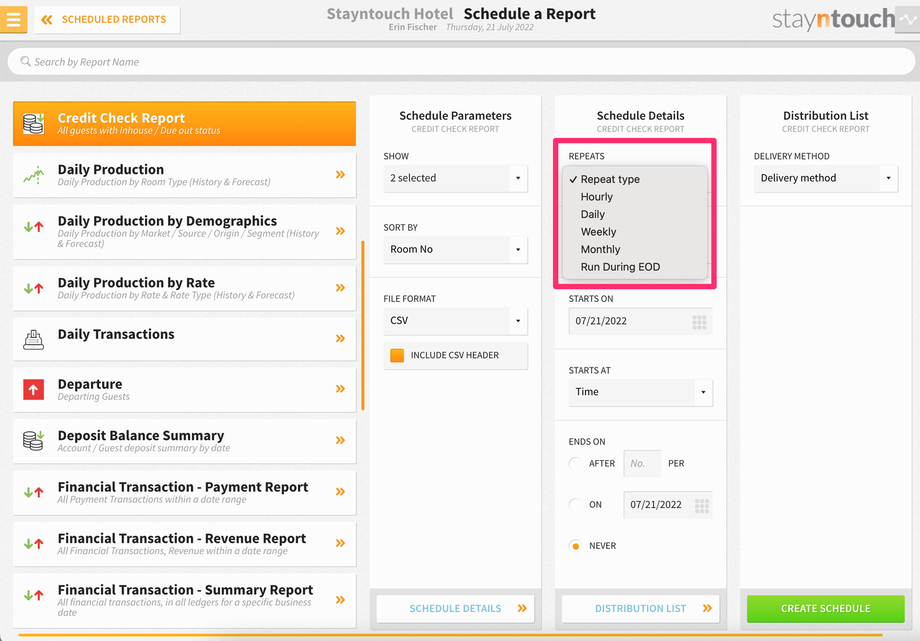Click the After 'No.' count field
The height and width of the screenshot is (641, 920).
[642, 464]
